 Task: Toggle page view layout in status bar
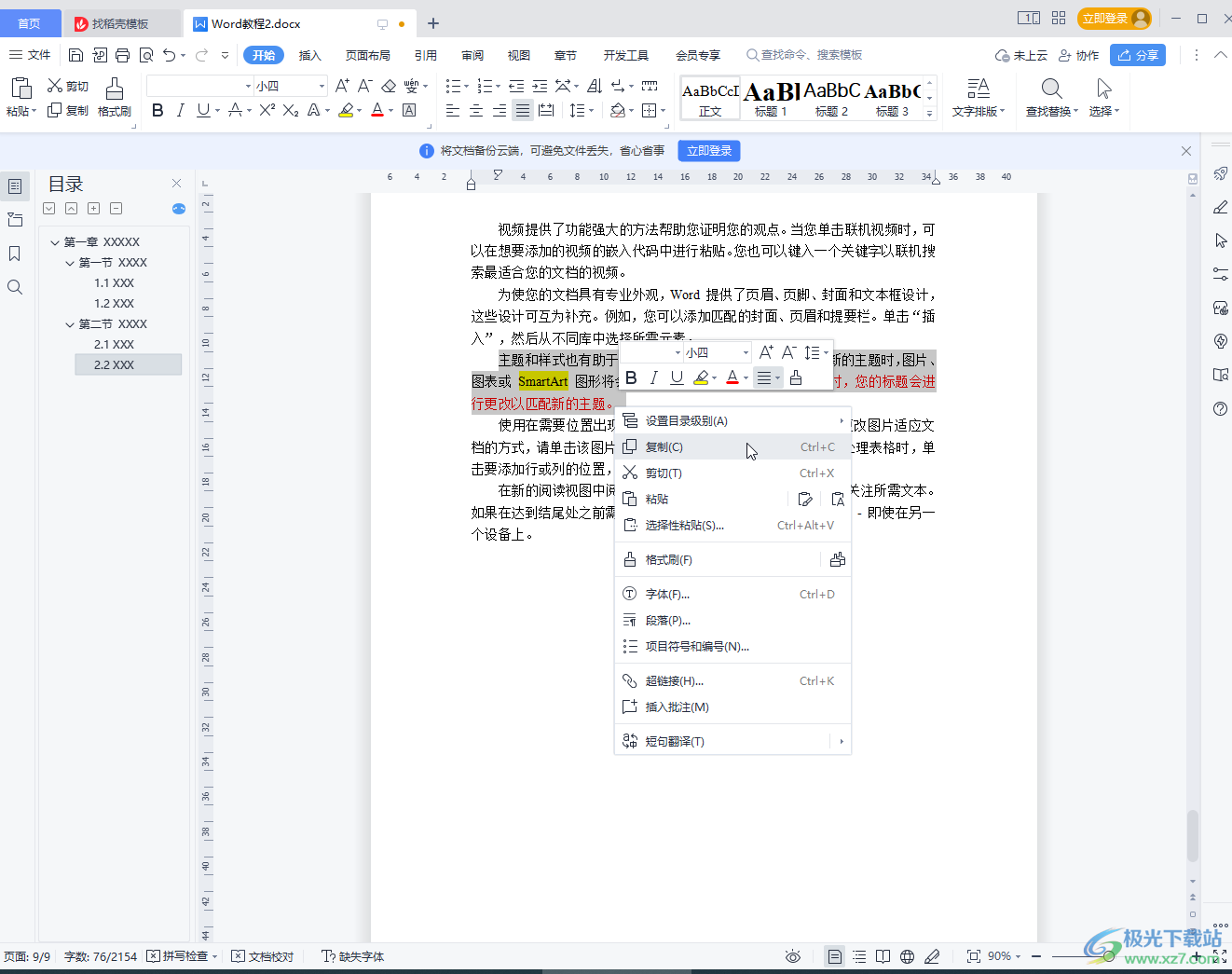pos(835,956)
